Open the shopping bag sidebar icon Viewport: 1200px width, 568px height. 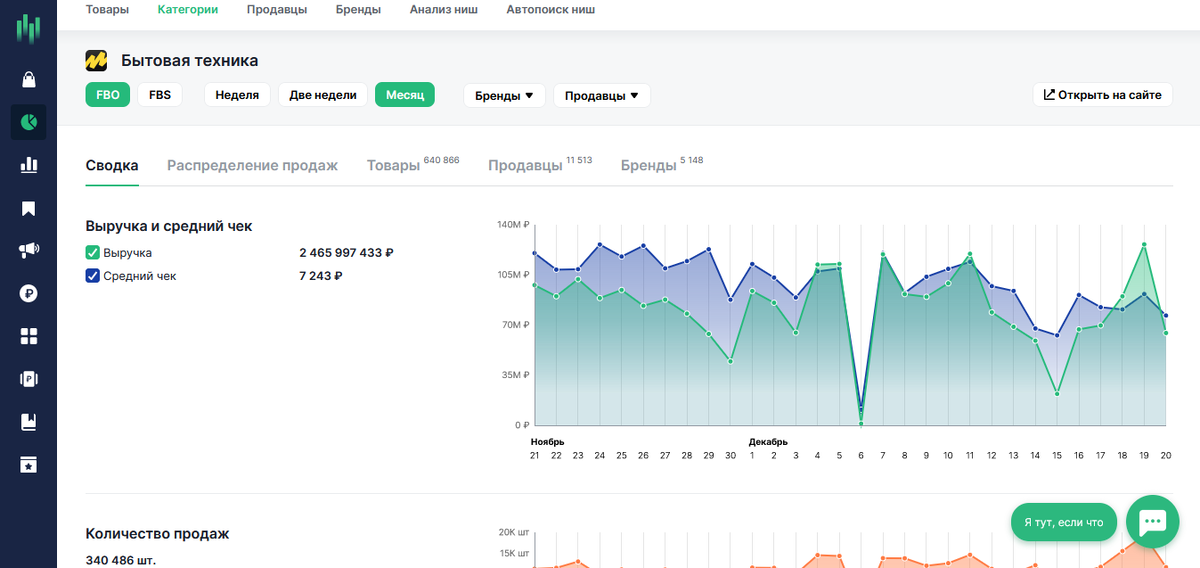(28, 79)
